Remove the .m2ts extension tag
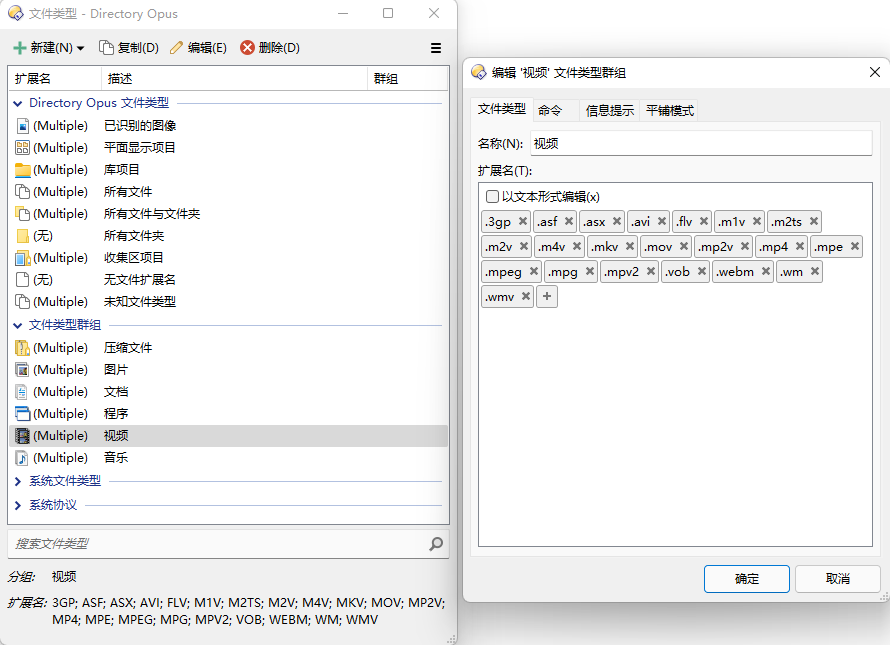Viewport: 890px width, 645px height. coord(814,221)
